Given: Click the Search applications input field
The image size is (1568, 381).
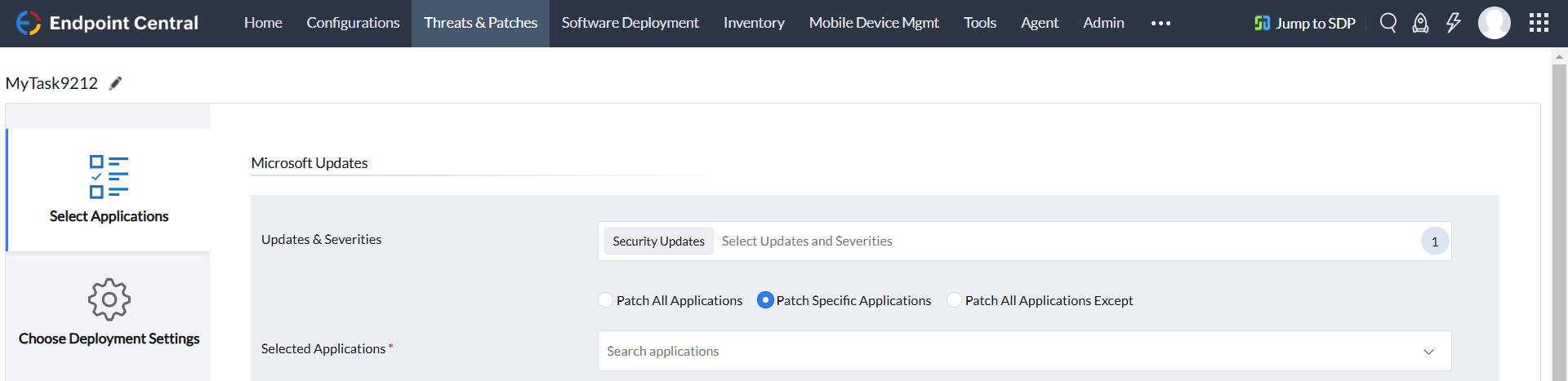Looking at the screenshot, I should pyautogui.click(x=980, y=352).
